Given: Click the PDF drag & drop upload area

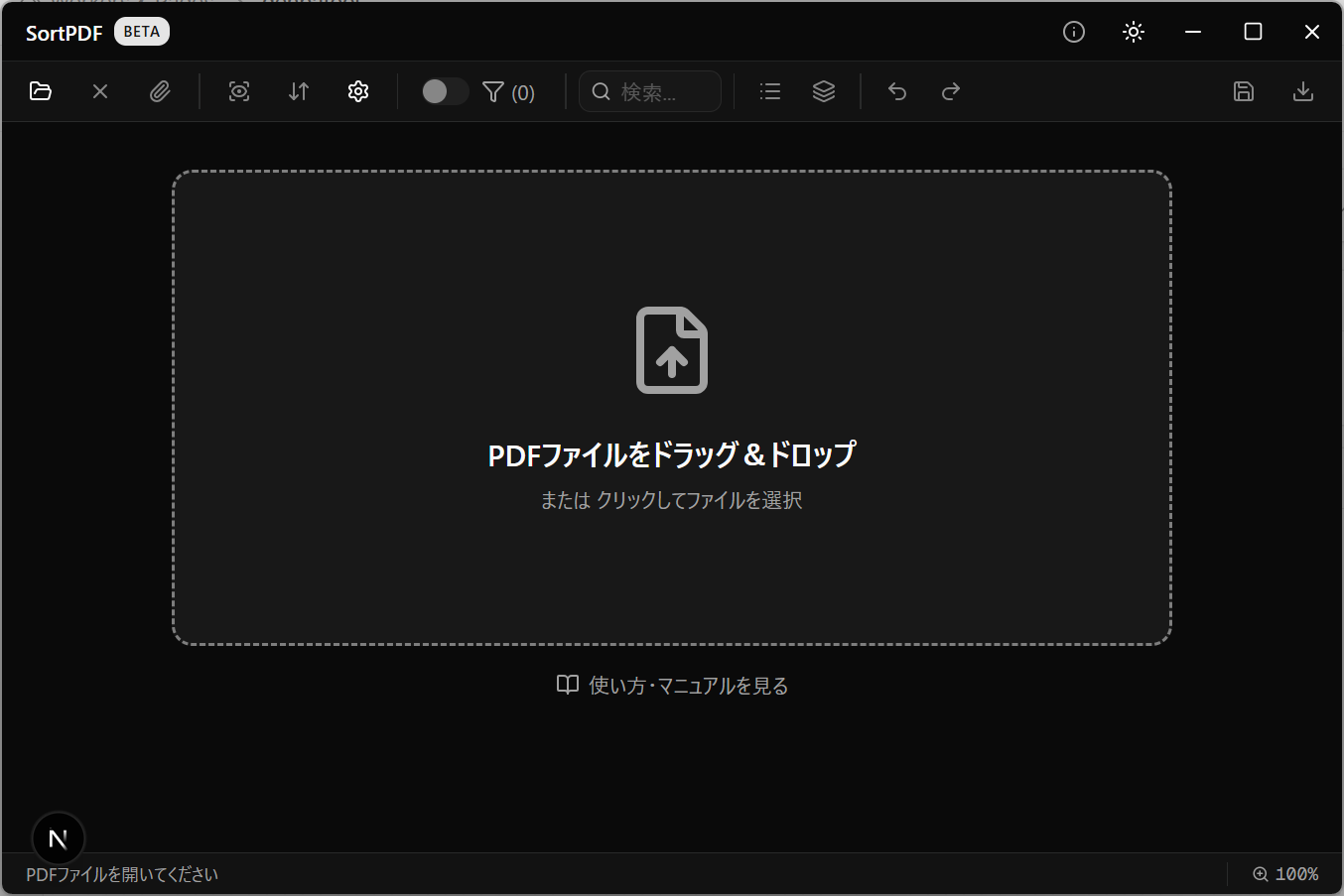Looking at the screenshot, I should pyautogui.click(x=672, y=408).
